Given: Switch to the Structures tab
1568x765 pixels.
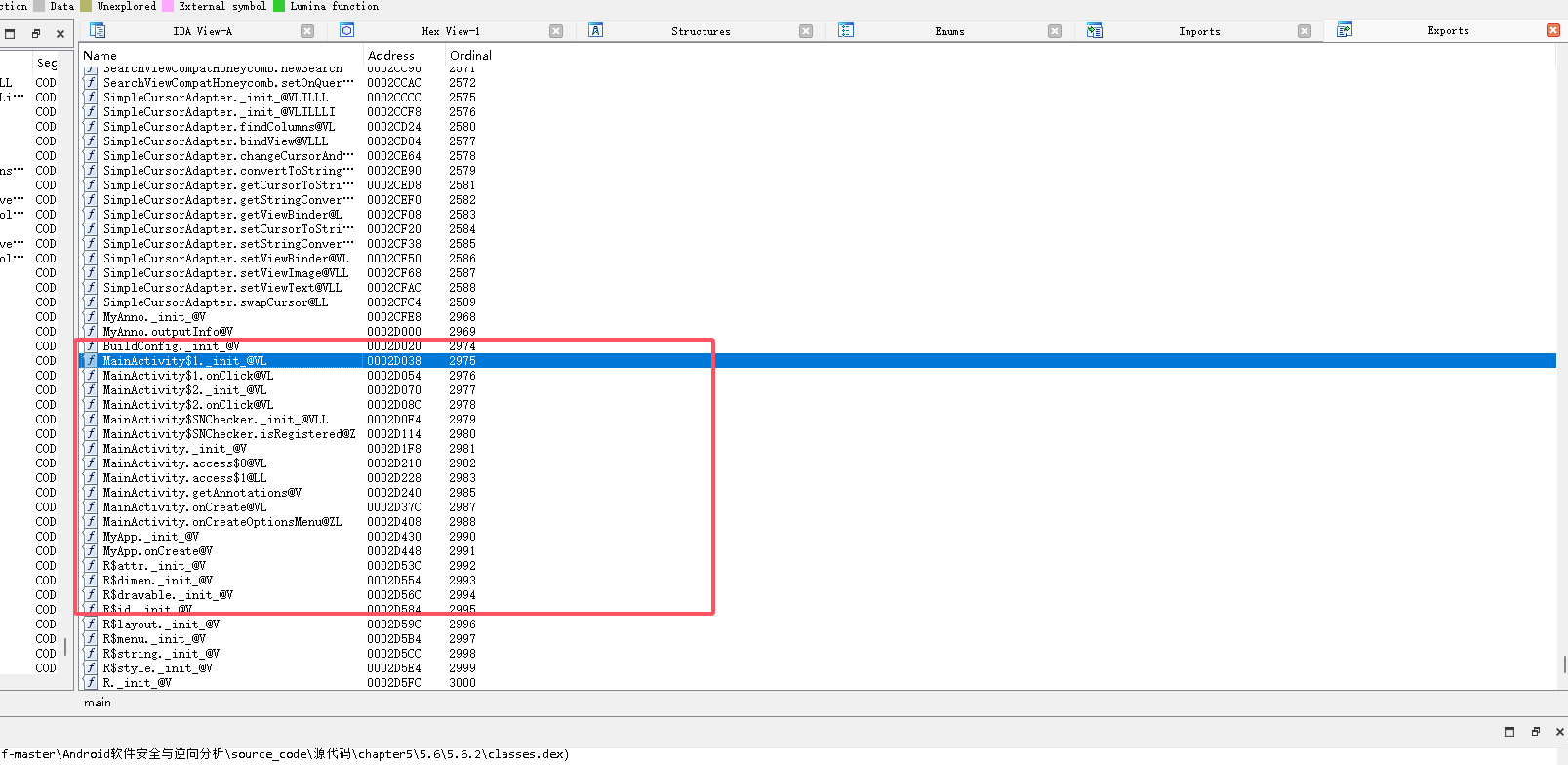Looking at the screenshot, I should coord(700,31).
